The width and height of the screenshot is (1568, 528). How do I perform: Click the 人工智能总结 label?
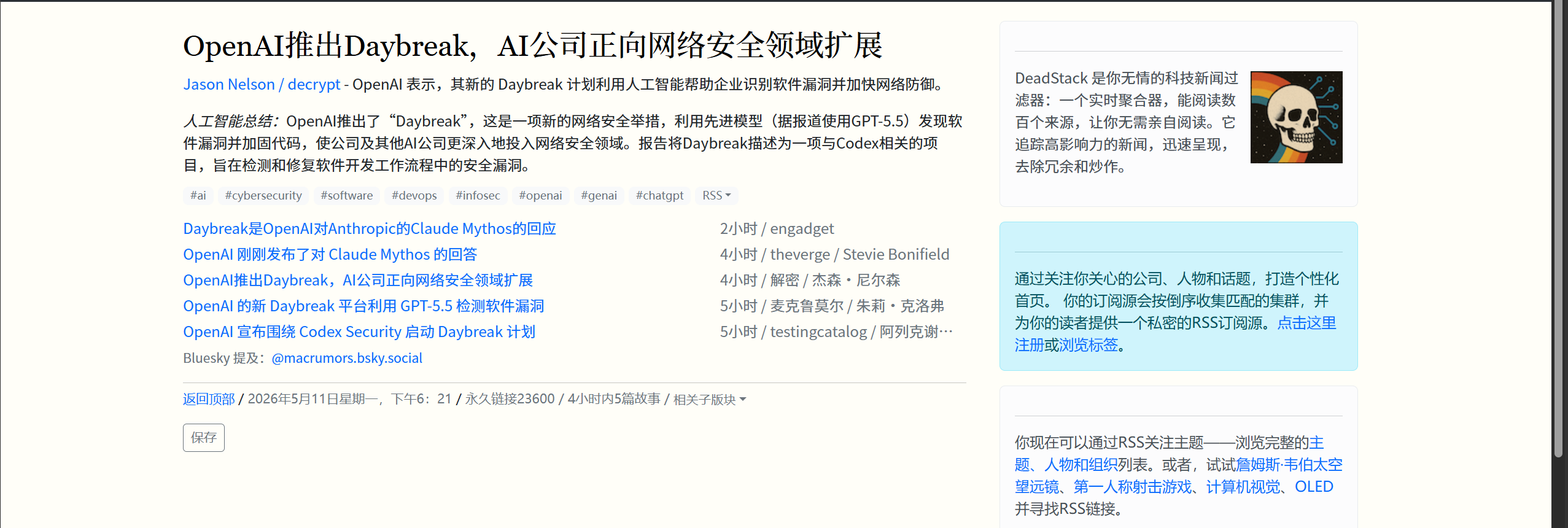[231, 121]
